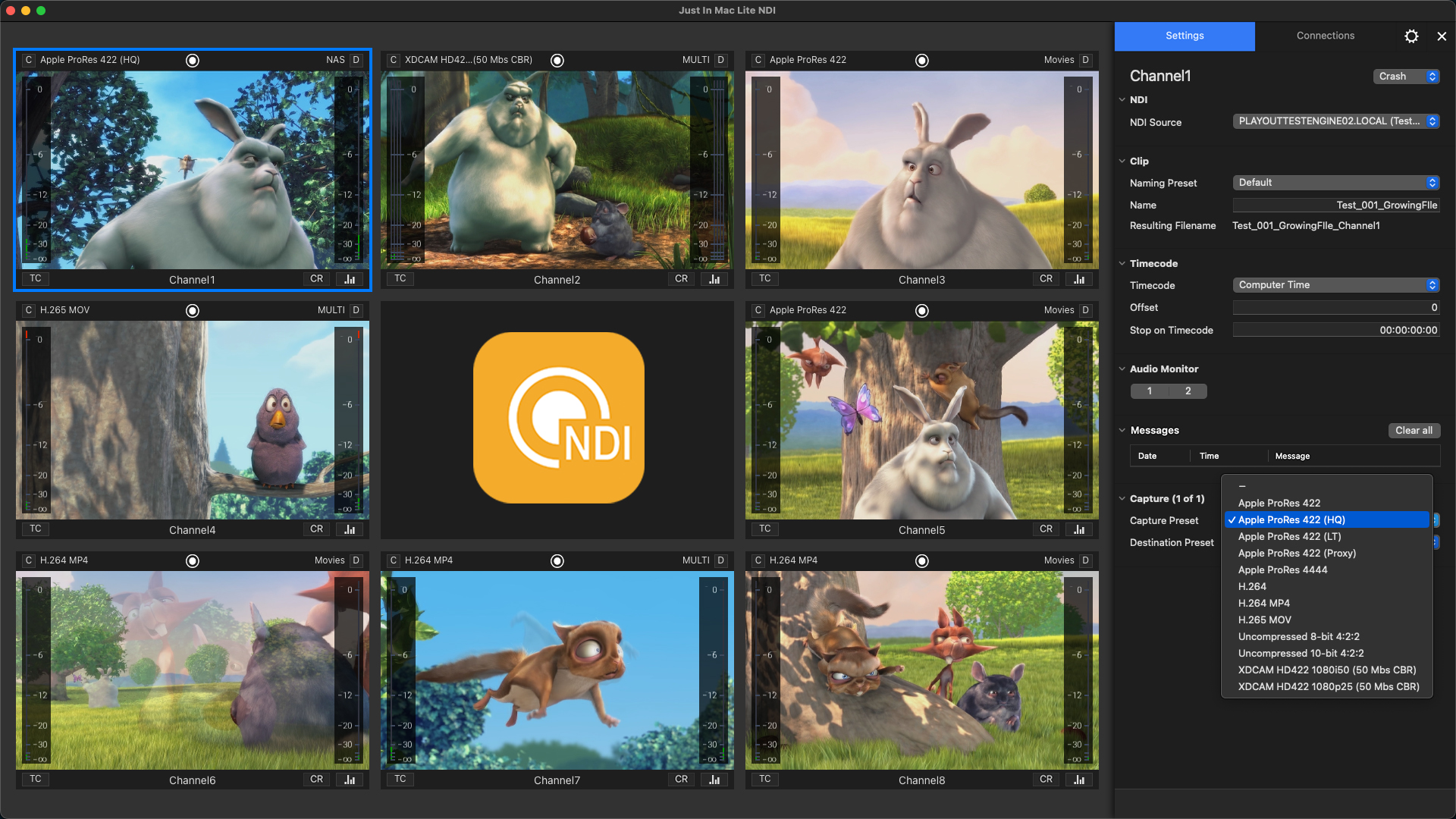Open audio meter icon on Channel2
The height and width of the screenshot is (819, 1456).
point(714,279)
